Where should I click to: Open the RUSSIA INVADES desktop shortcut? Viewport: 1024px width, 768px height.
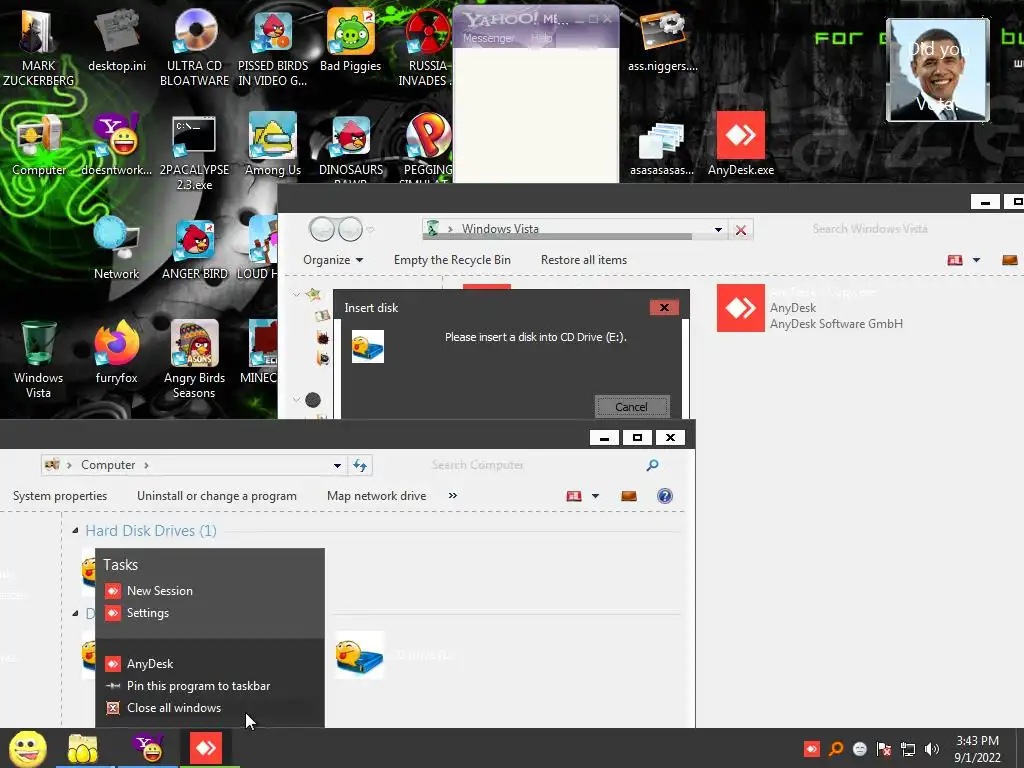point(426,46)
